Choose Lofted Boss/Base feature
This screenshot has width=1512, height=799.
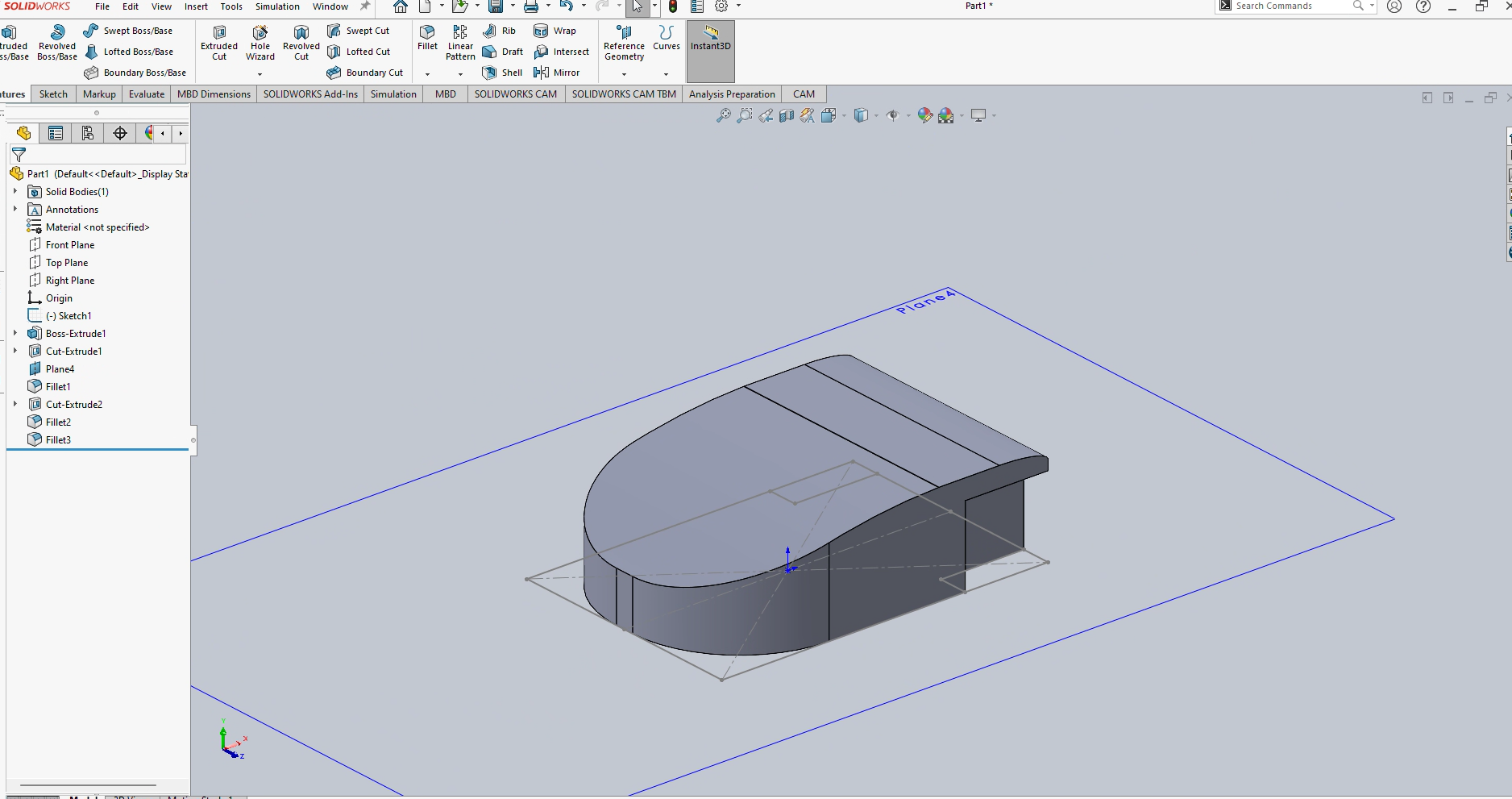point(129,52)
